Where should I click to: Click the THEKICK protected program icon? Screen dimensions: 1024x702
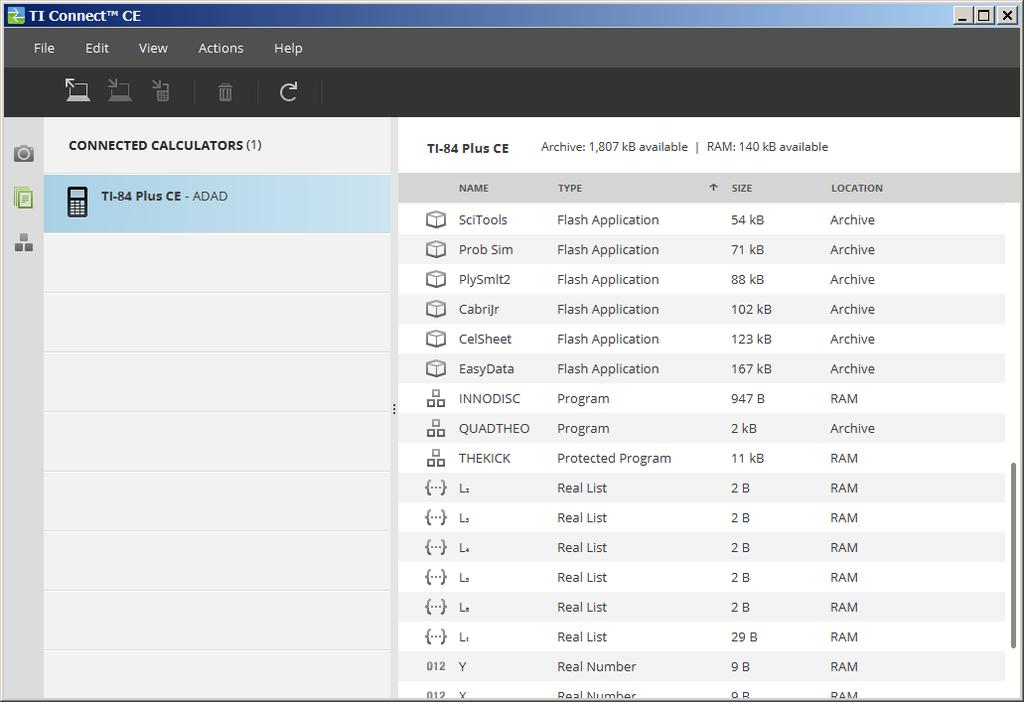(x=436, y=458)
